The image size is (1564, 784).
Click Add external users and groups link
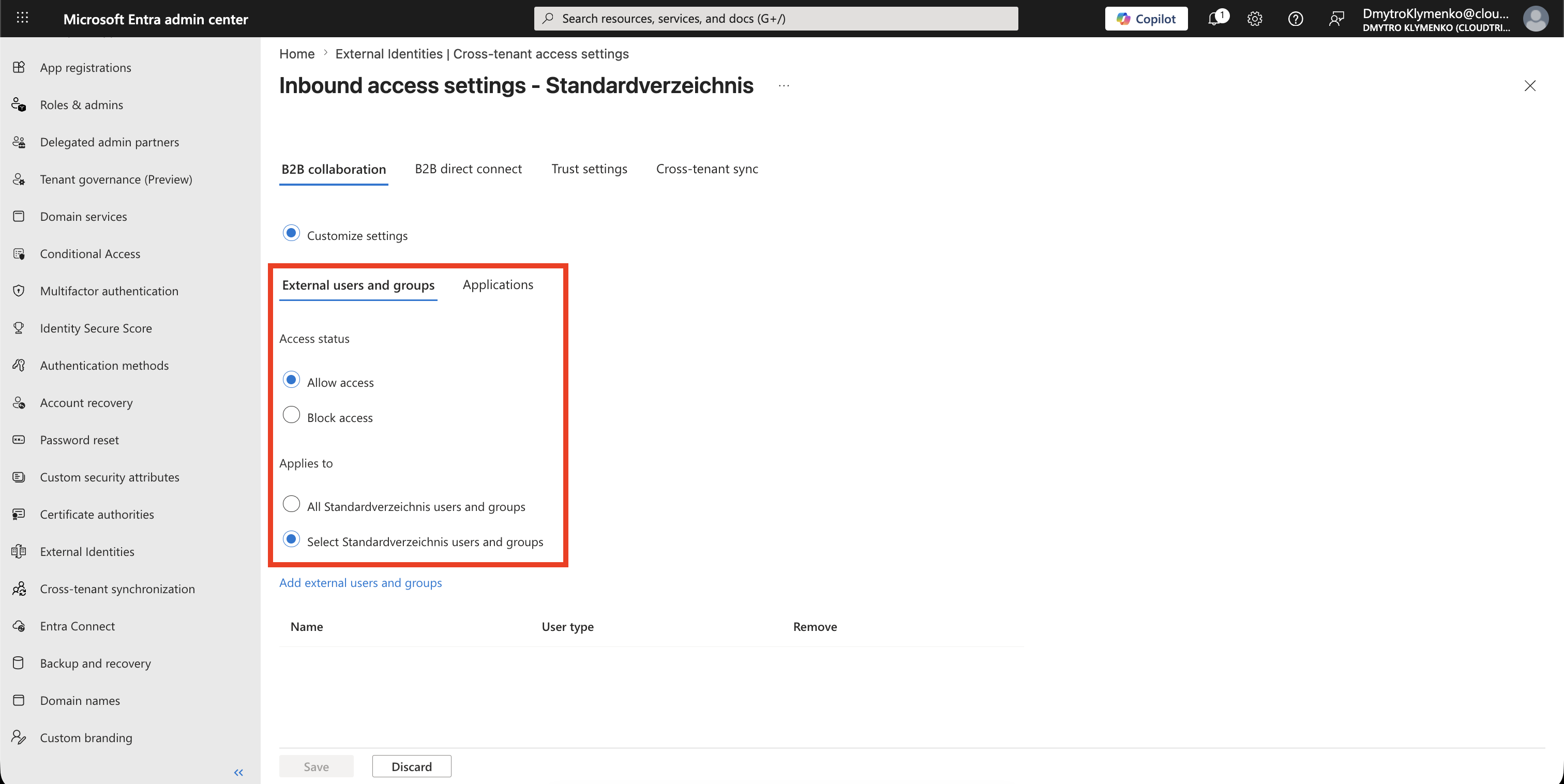[x=360, y=583]
